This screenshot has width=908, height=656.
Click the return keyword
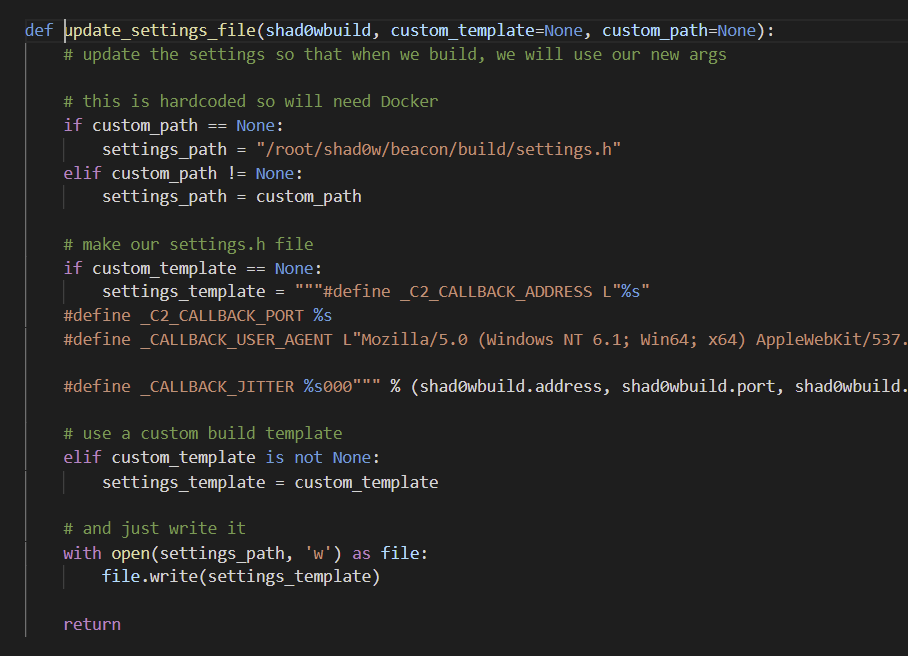click(x=92, y=624)
